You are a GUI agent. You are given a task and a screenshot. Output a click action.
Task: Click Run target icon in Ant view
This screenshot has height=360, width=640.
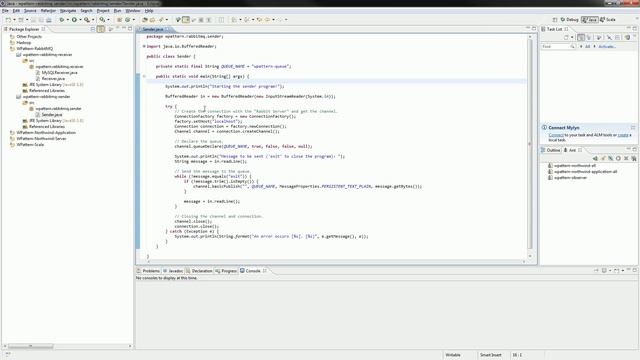coord(618,158)
